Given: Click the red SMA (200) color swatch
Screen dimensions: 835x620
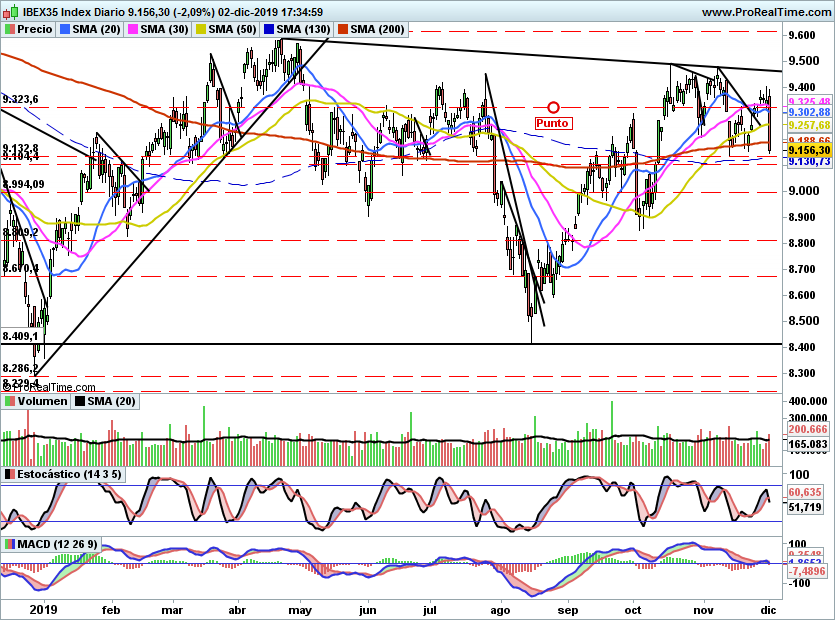Looking at the screenshot, I should point(343,29).
